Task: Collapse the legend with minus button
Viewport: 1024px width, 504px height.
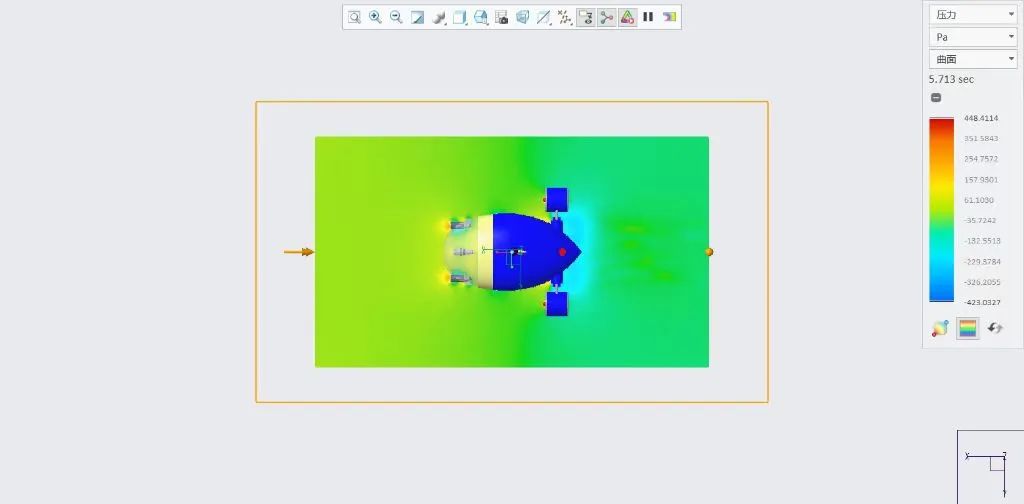Action: tap(936, 97)
